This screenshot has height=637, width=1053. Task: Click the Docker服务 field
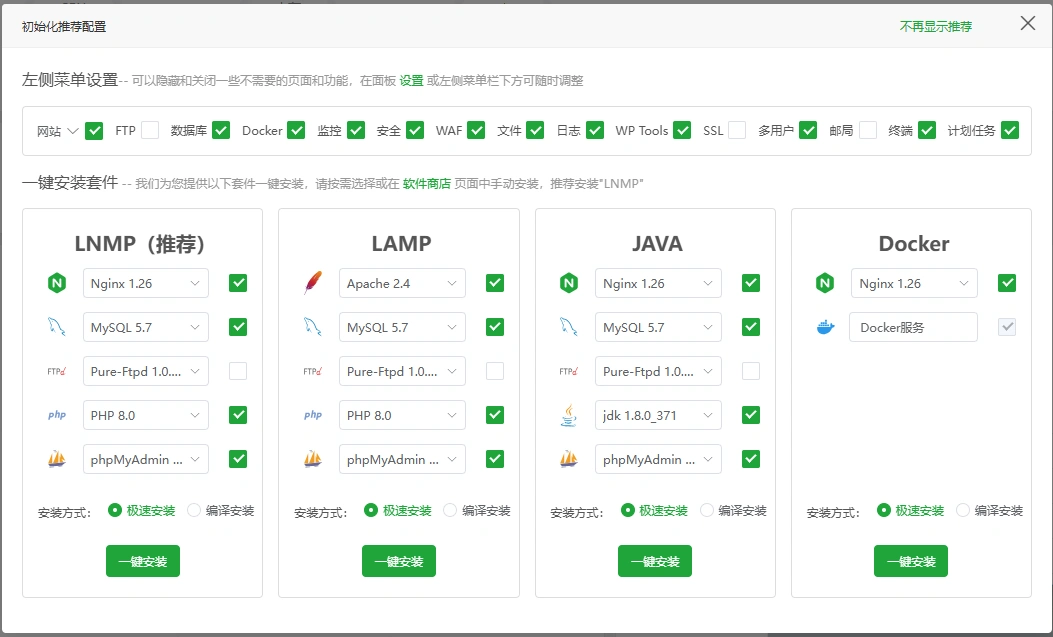913,328
